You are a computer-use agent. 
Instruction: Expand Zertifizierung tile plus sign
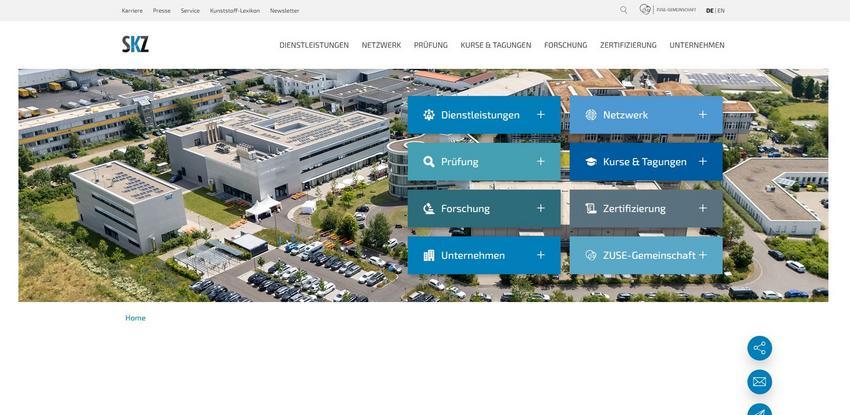tap(703, 209)
